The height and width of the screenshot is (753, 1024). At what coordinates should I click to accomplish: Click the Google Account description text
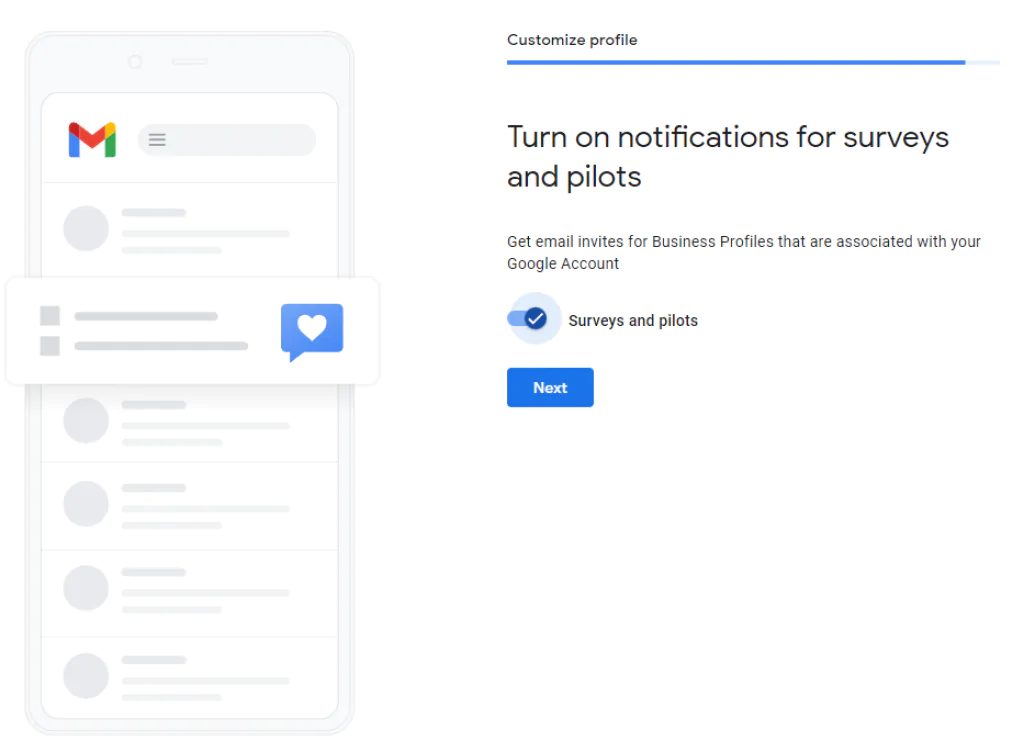tap(744, 253)
